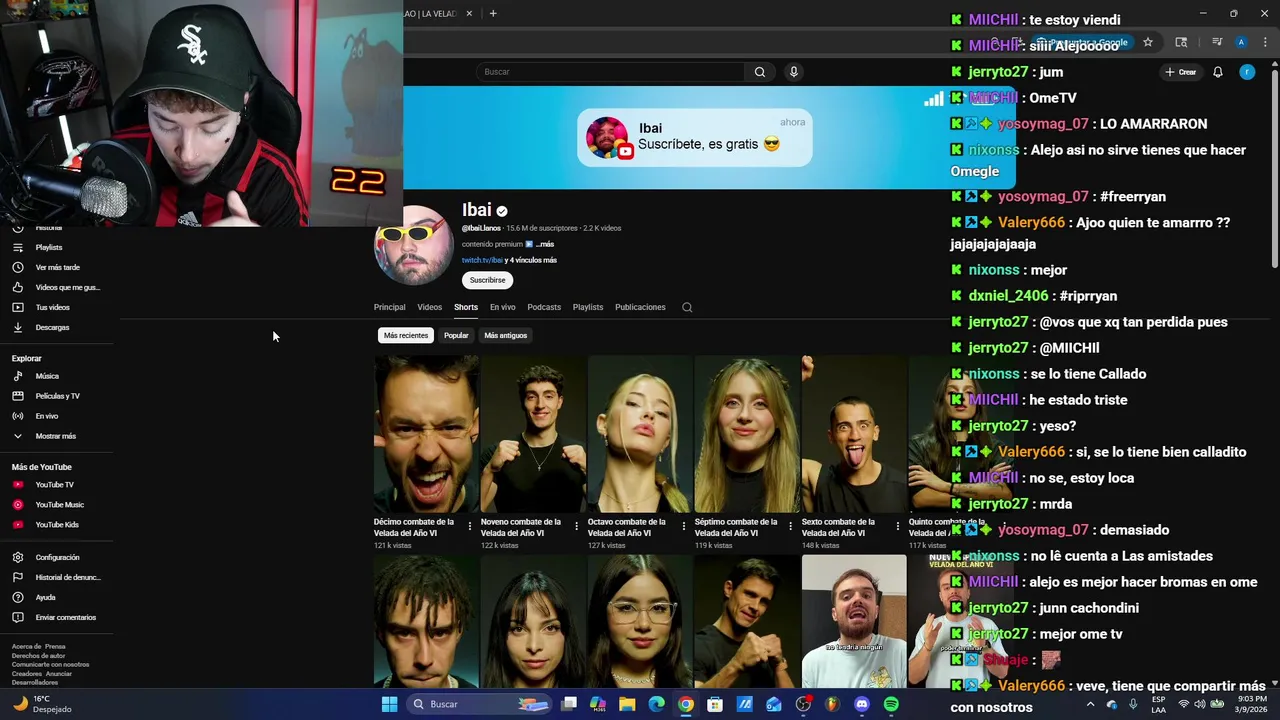Expand the system tray hidden icons chevron
Viewport: 1280px width, 720px height.
pyautogui.click(x=1090, y=704)
